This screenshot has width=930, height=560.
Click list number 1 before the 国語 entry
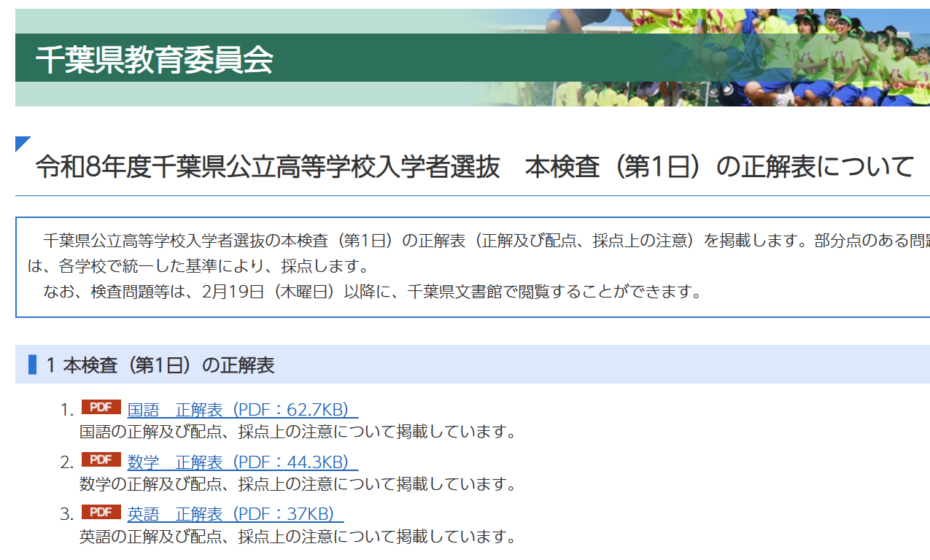pyautogui.click(x=66, y=410)
